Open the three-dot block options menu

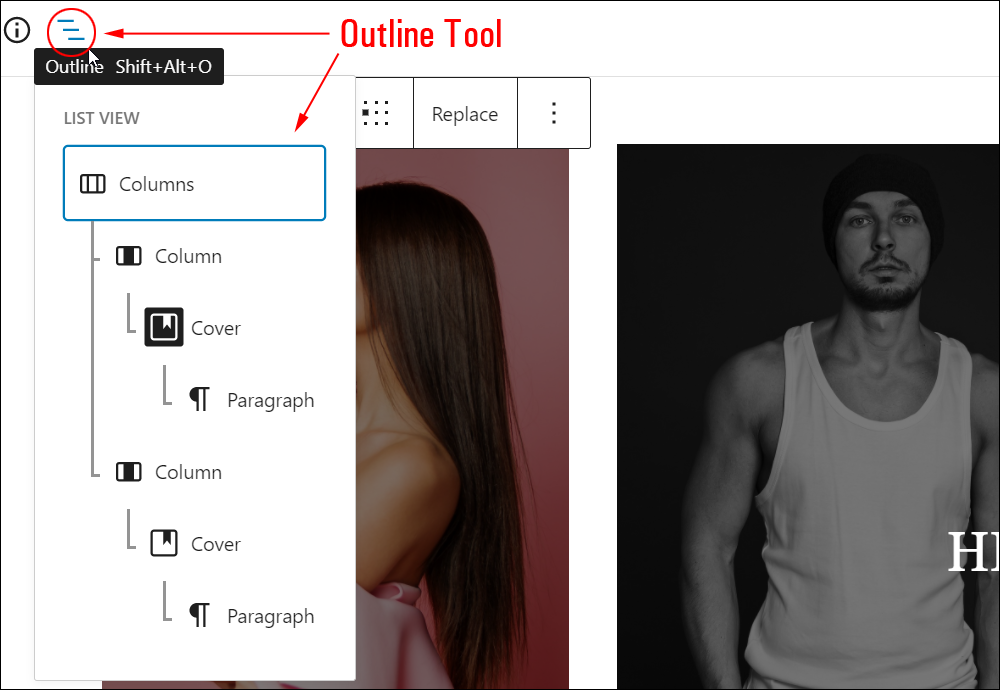pos(554,114)
